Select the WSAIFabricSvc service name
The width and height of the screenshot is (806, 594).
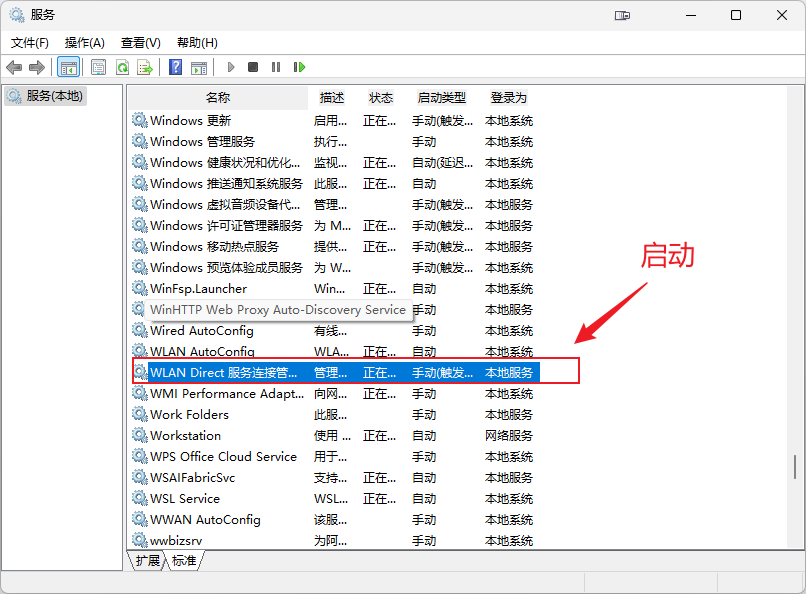(192, 478)
